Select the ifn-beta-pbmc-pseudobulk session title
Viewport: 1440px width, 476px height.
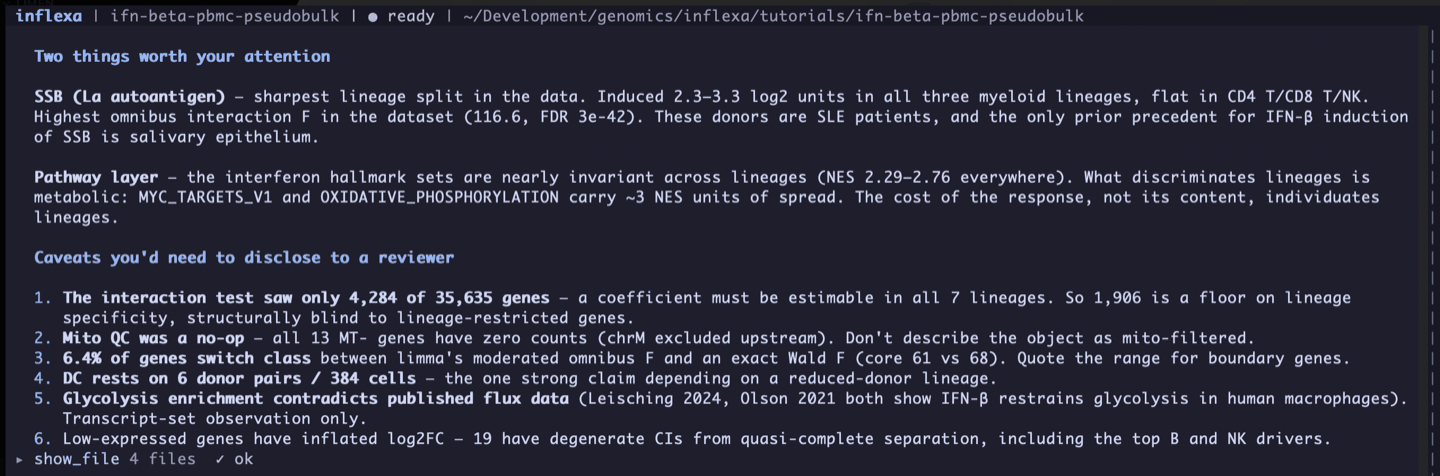[x=224, y=17]
